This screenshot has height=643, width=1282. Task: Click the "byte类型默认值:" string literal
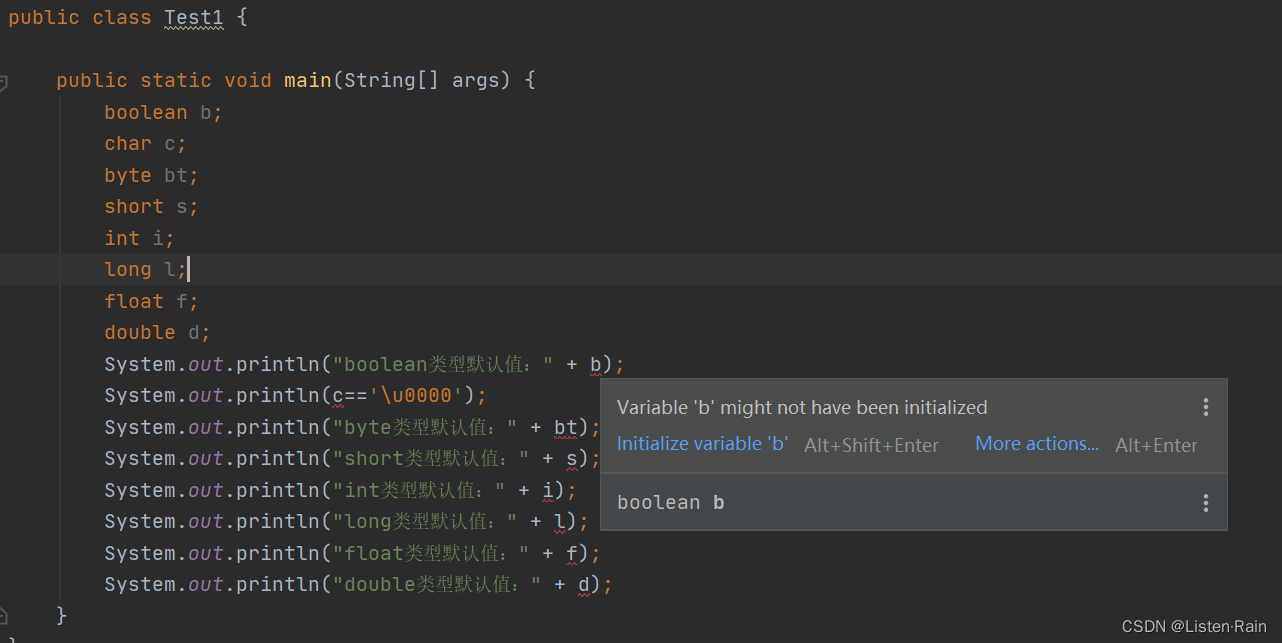point(425,427)
